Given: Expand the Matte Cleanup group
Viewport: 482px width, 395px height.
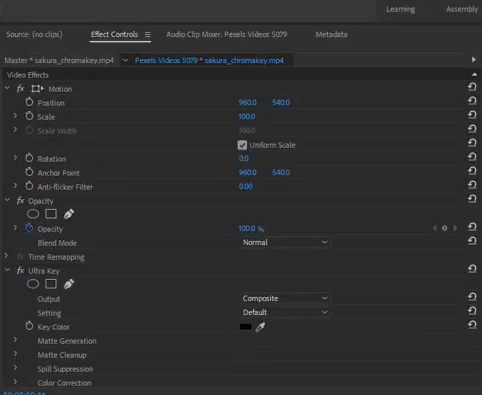Looking at the screenshot, I should [15, 354].
